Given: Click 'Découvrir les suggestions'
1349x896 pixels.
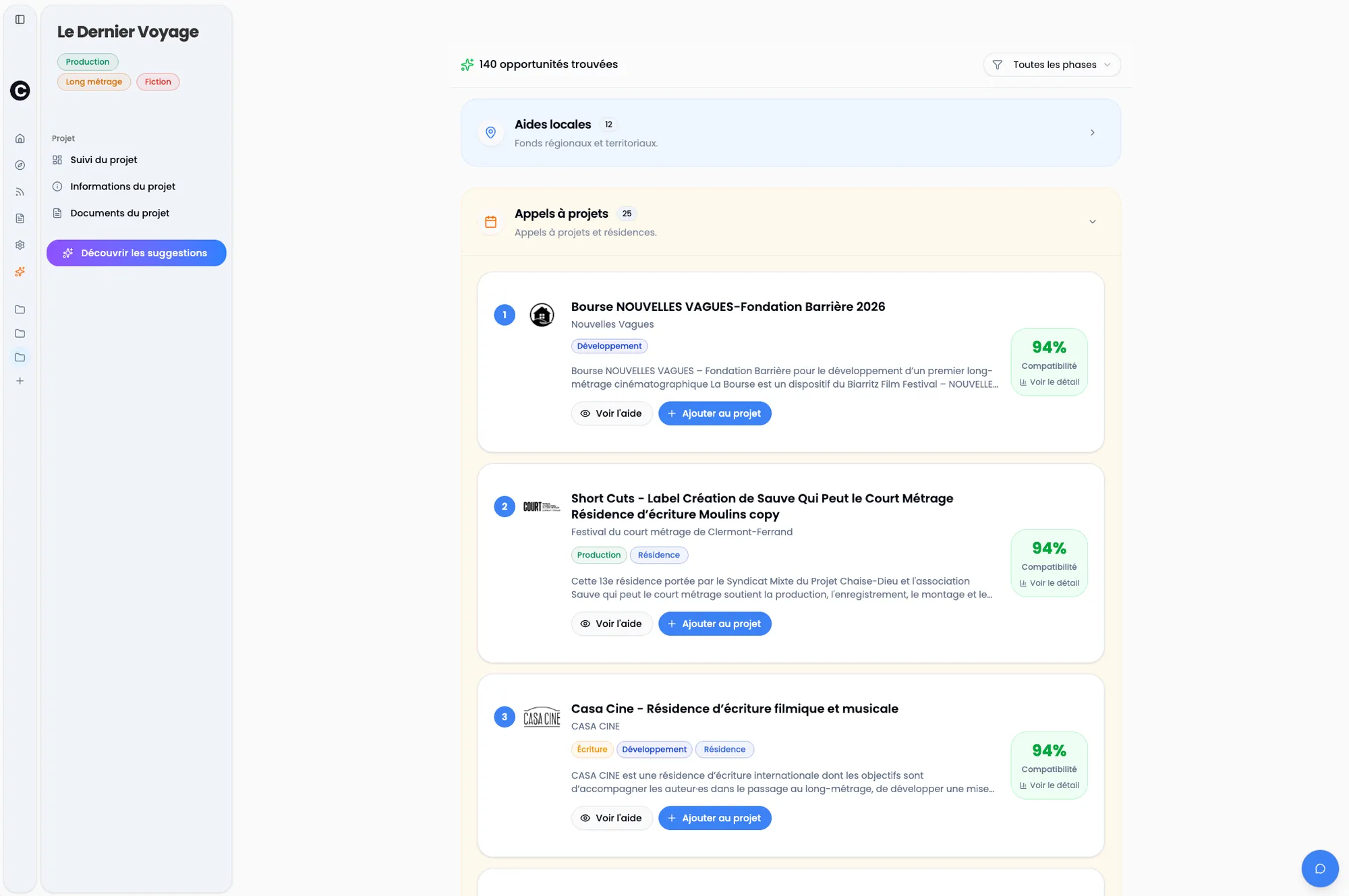Looking at the screenshot, I should [x=136, y=253].
